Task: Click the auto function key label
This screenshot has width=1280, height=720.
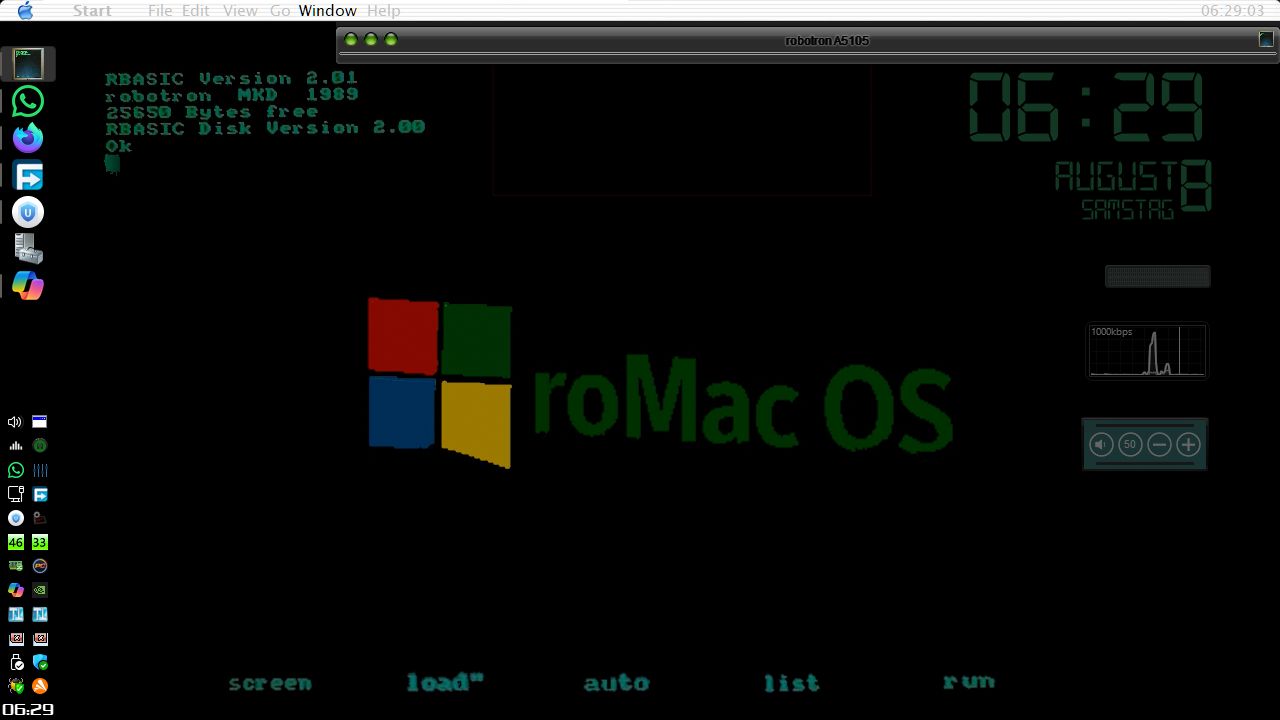Action: pos(617,683)
